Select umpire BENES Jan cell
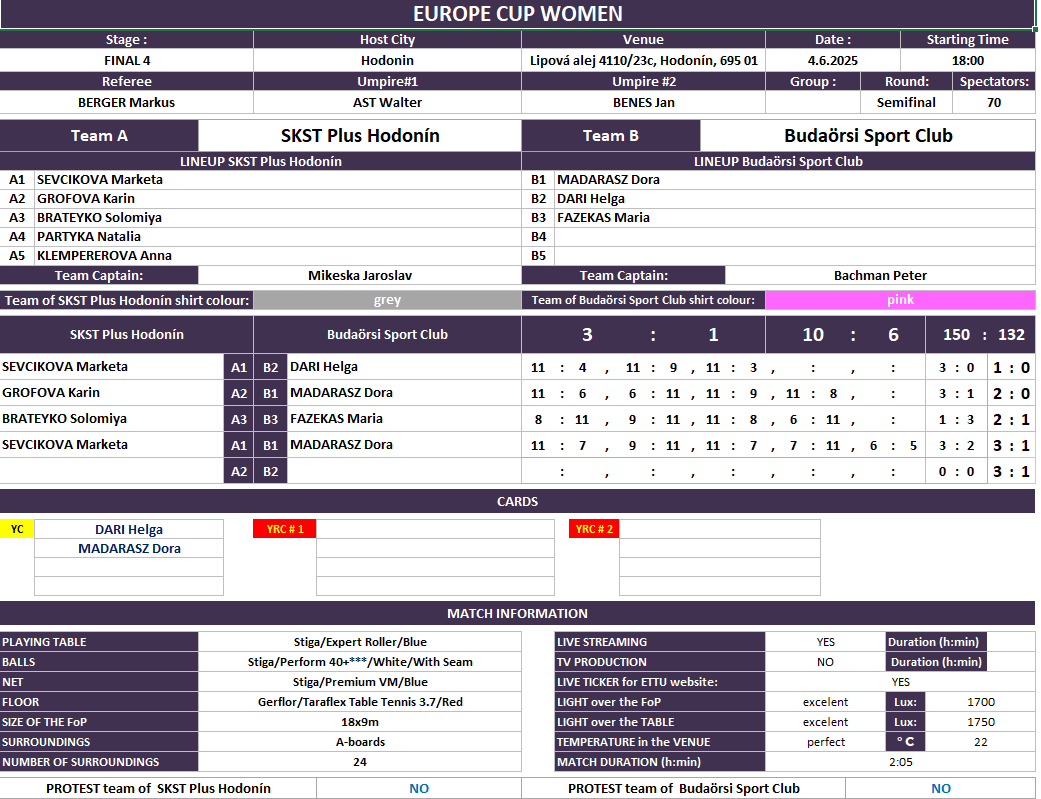 (643, 102)
